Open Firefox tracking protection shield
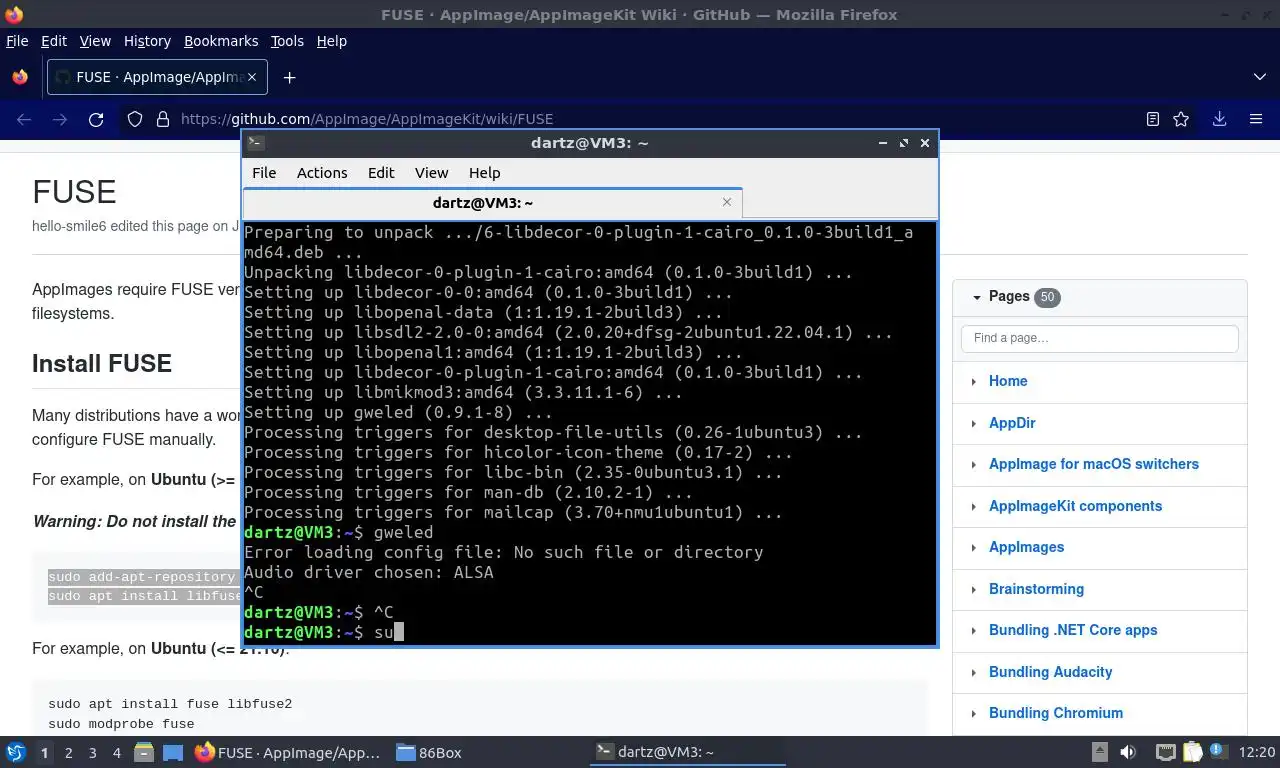 click(x=135, y=119)
